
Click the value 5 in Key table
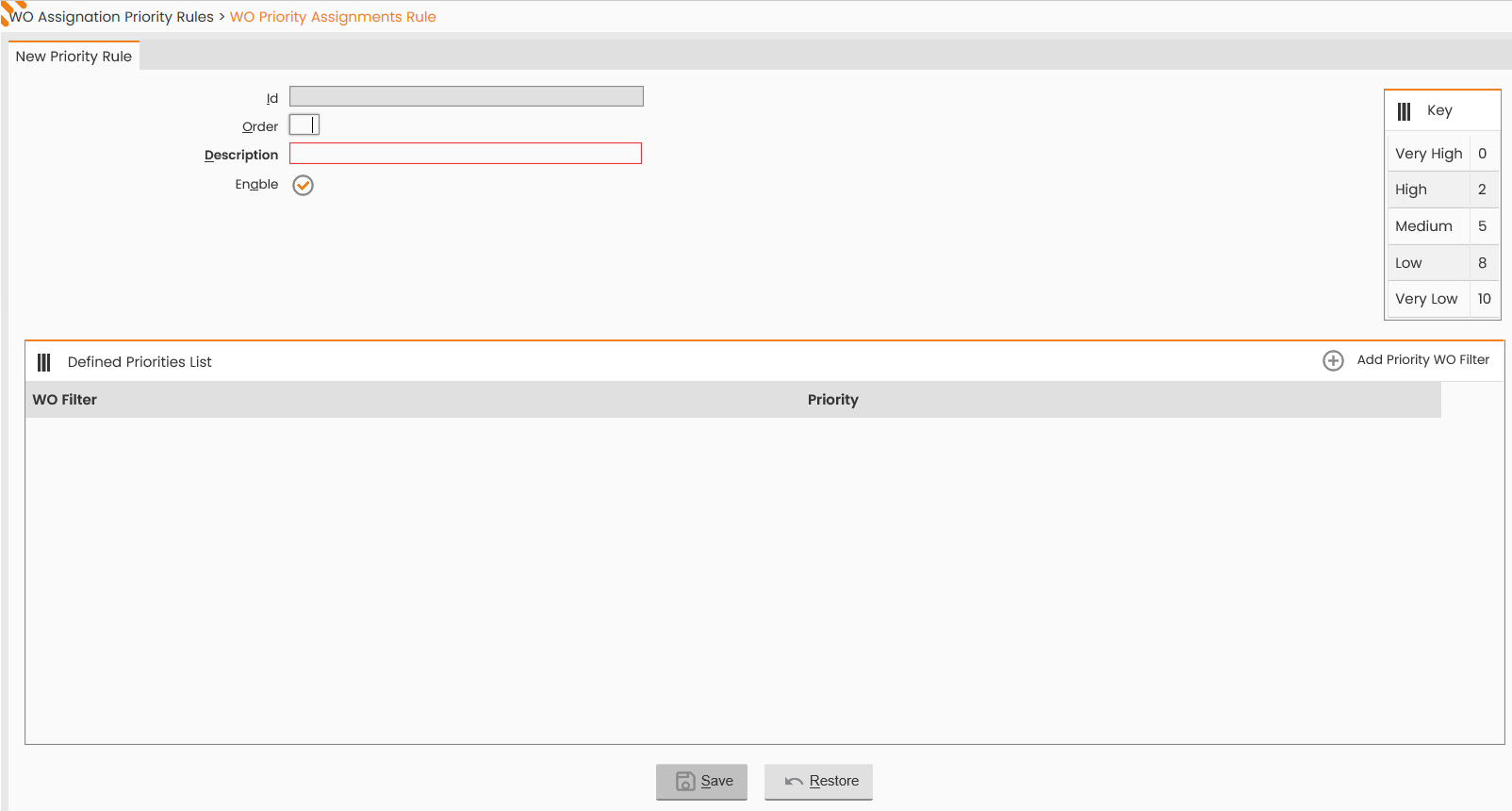click(1483, 226)
